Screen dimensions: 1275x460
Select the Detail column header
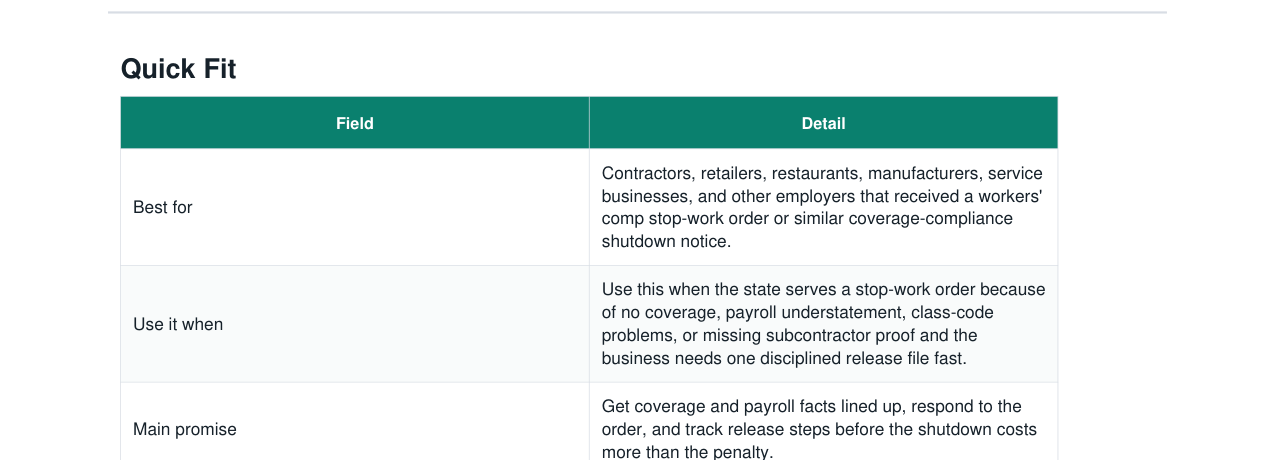pos(823,123)
